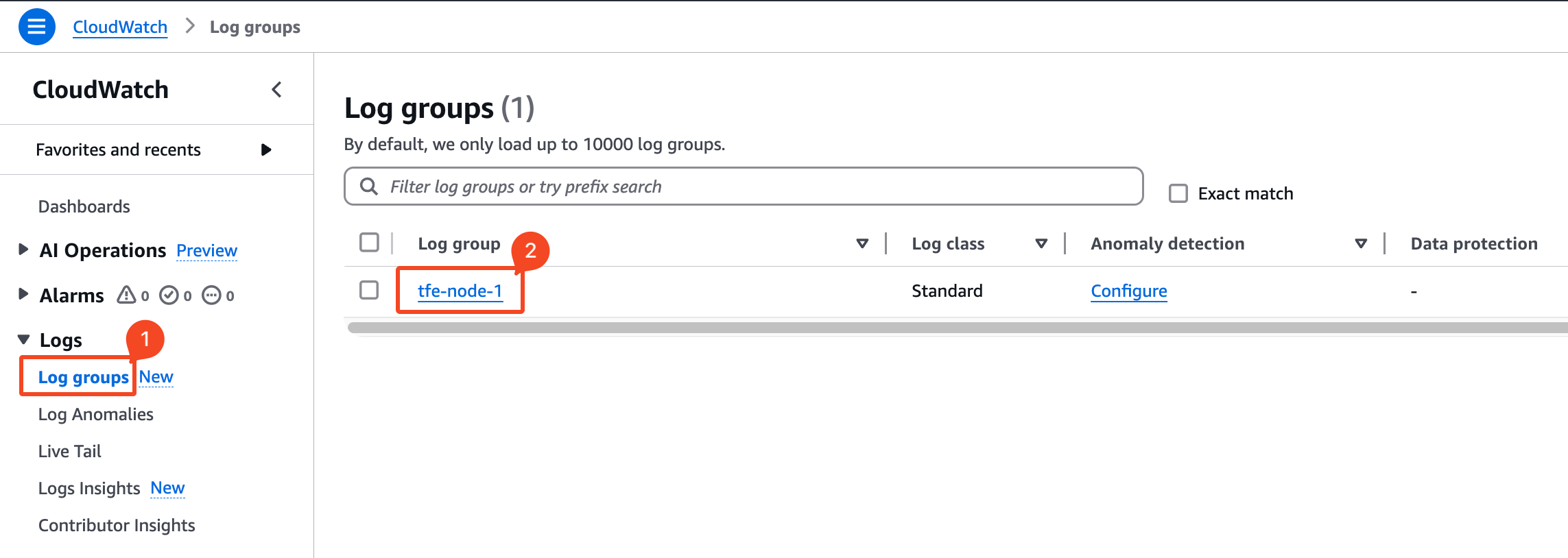Viewport: 1568px width, 558px height.
Task: Collapse the Logs section
Action: [24, 339]
